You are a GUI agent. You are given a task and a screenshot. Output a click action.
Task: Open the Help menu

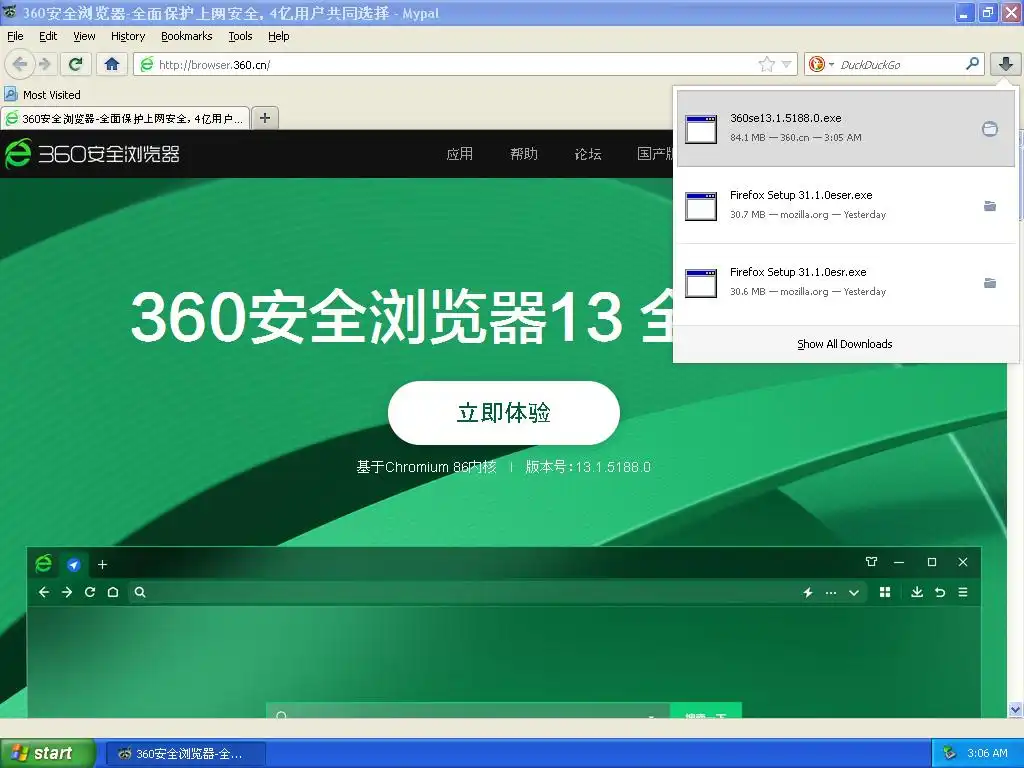point(278,36)
